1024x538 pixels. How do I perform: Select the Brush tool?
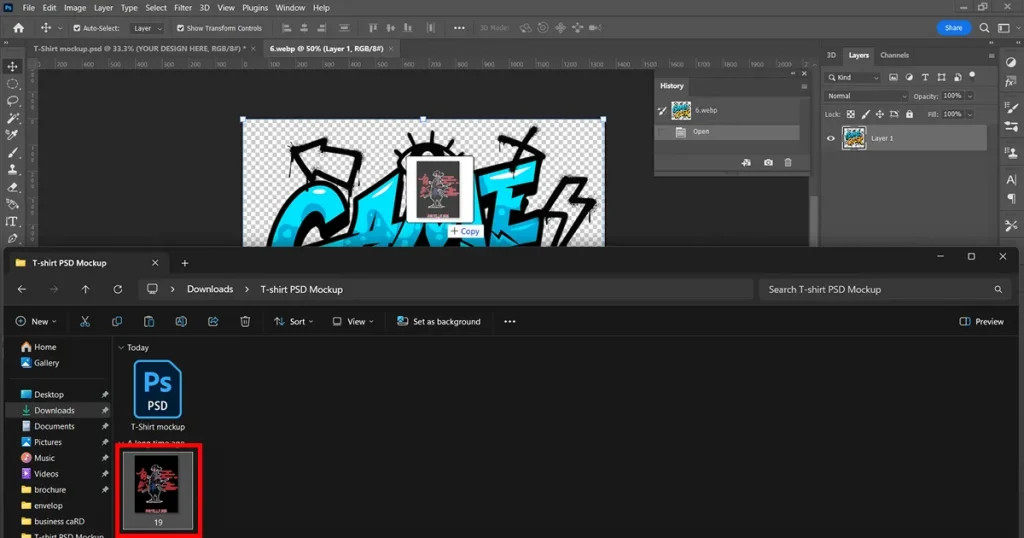[12, 153]
